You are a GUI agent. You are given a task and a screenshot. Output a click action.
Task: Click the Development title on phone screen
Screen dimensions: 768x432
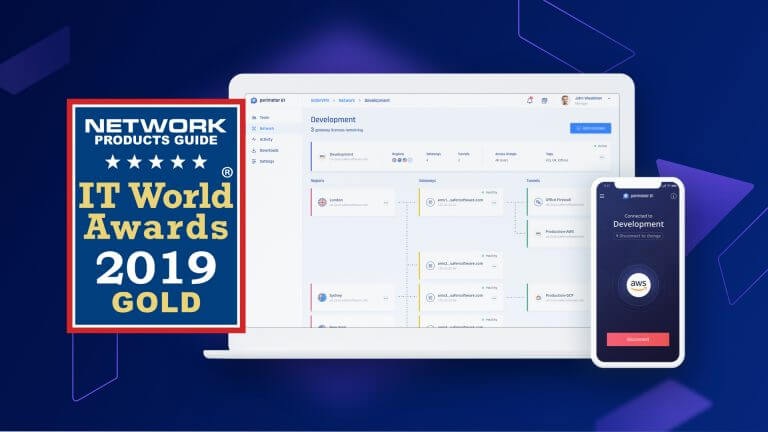(x=638, y=224)
